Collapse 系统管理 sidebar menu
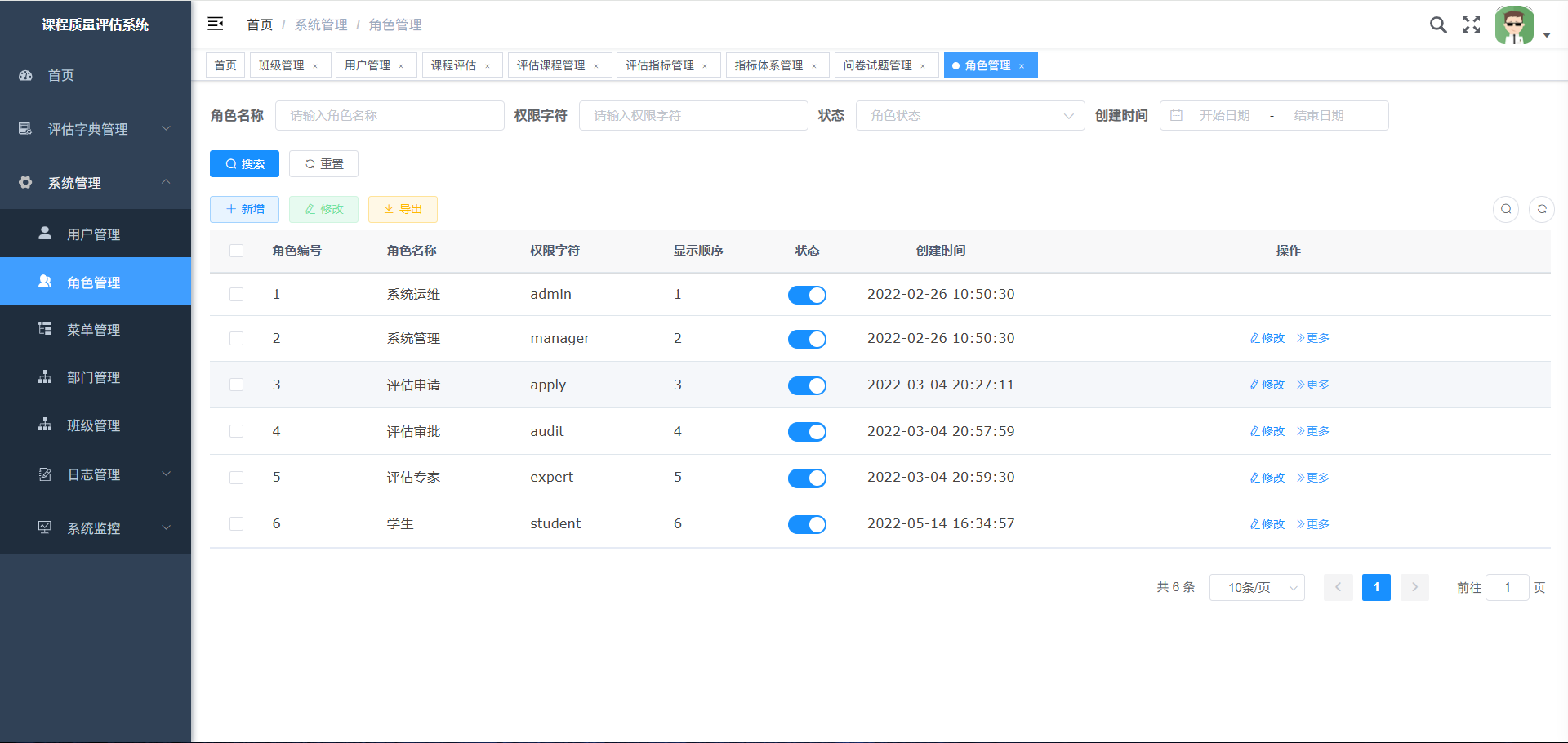 click(166, 182)
